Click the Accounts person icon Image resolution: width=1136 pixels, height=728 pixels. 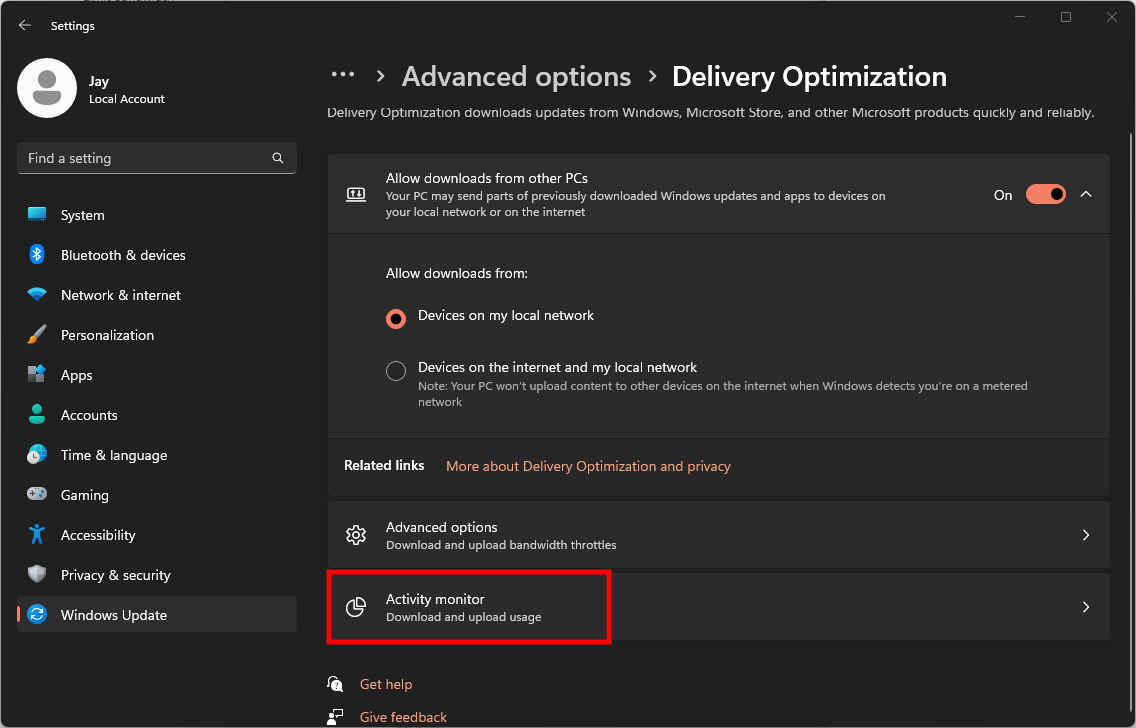coord(37,414)
